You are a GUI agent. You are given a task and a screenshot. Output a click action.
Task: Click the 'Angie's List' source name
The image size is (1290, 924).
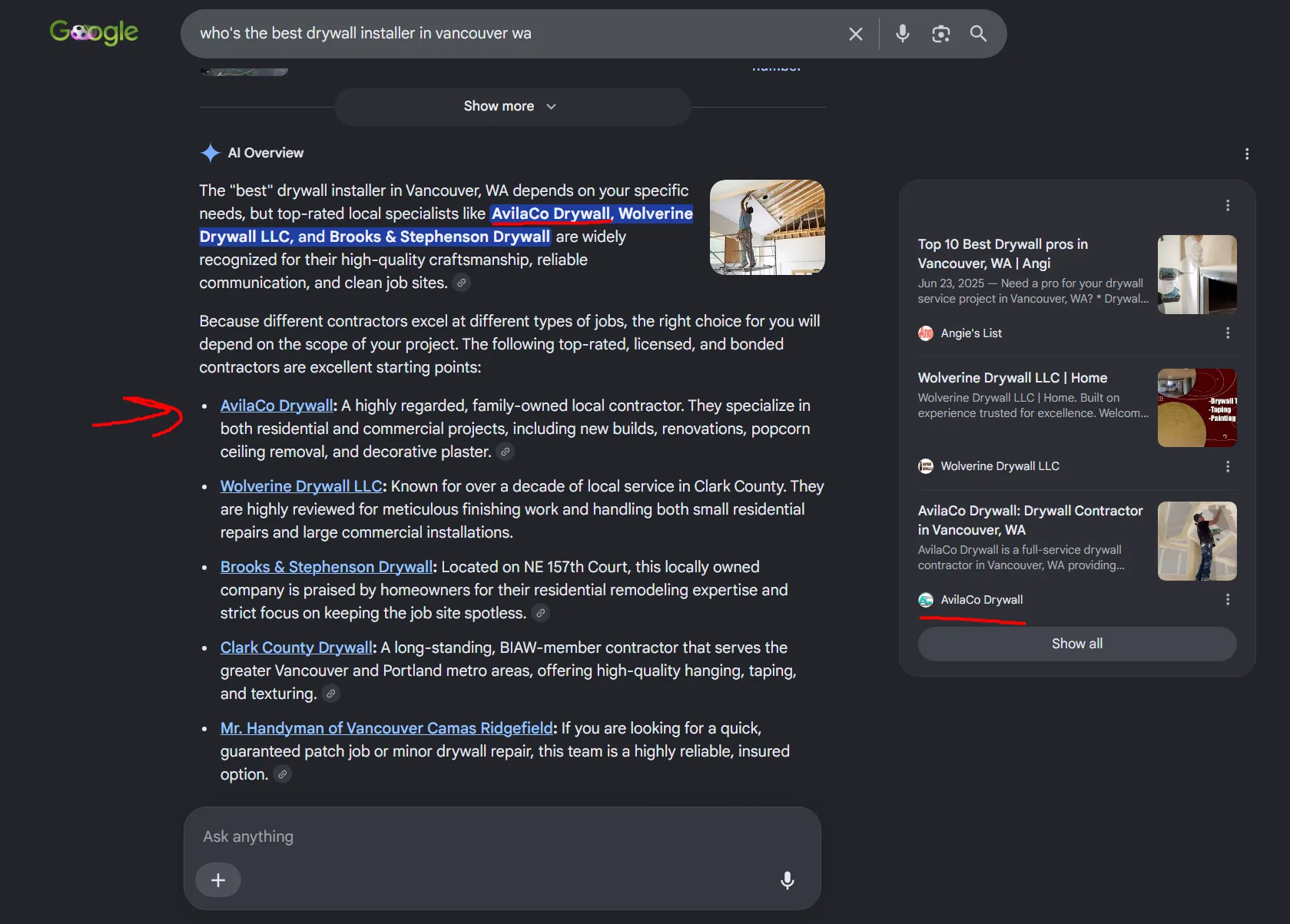(971, 333)
